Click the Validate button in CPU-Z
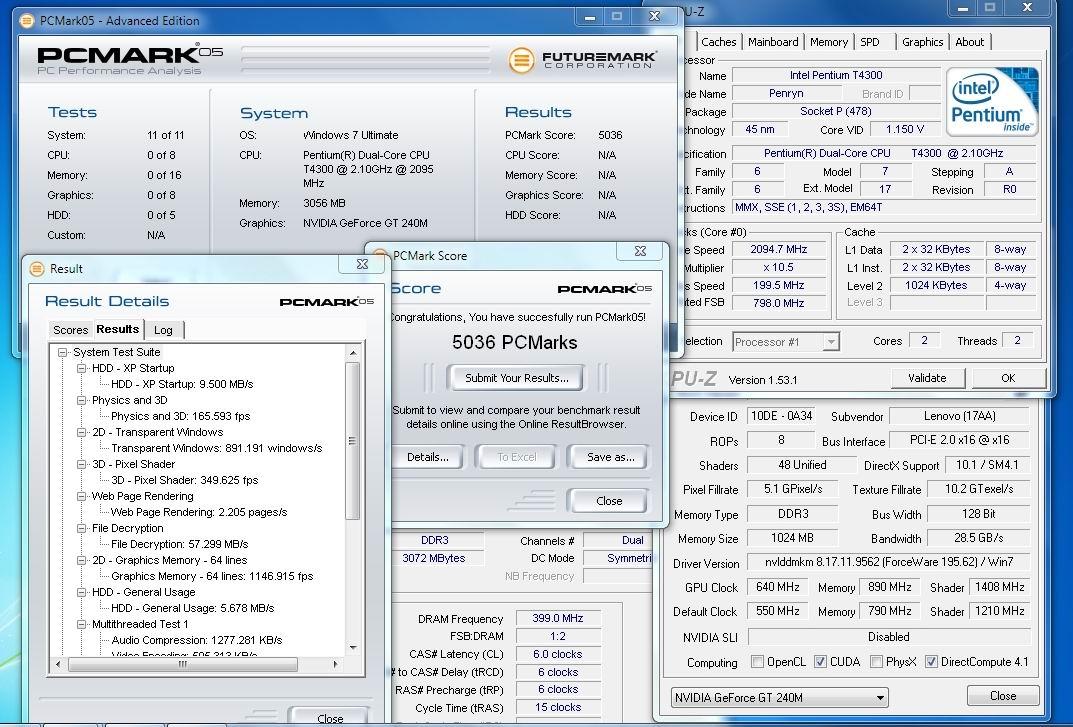Screen dimensions: 1073x727 pos(927,378)
